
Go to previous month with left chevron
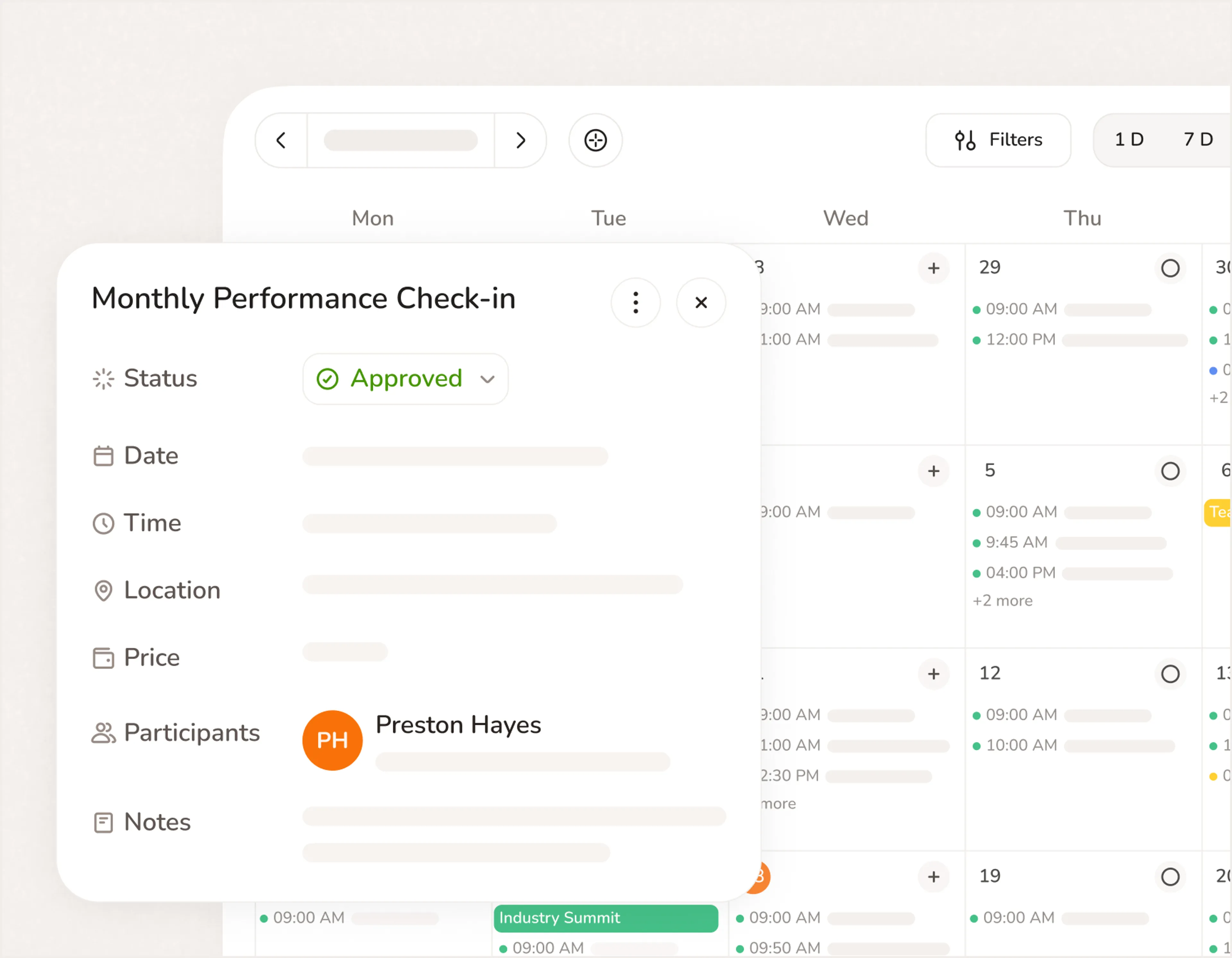(x=281, y=140)
